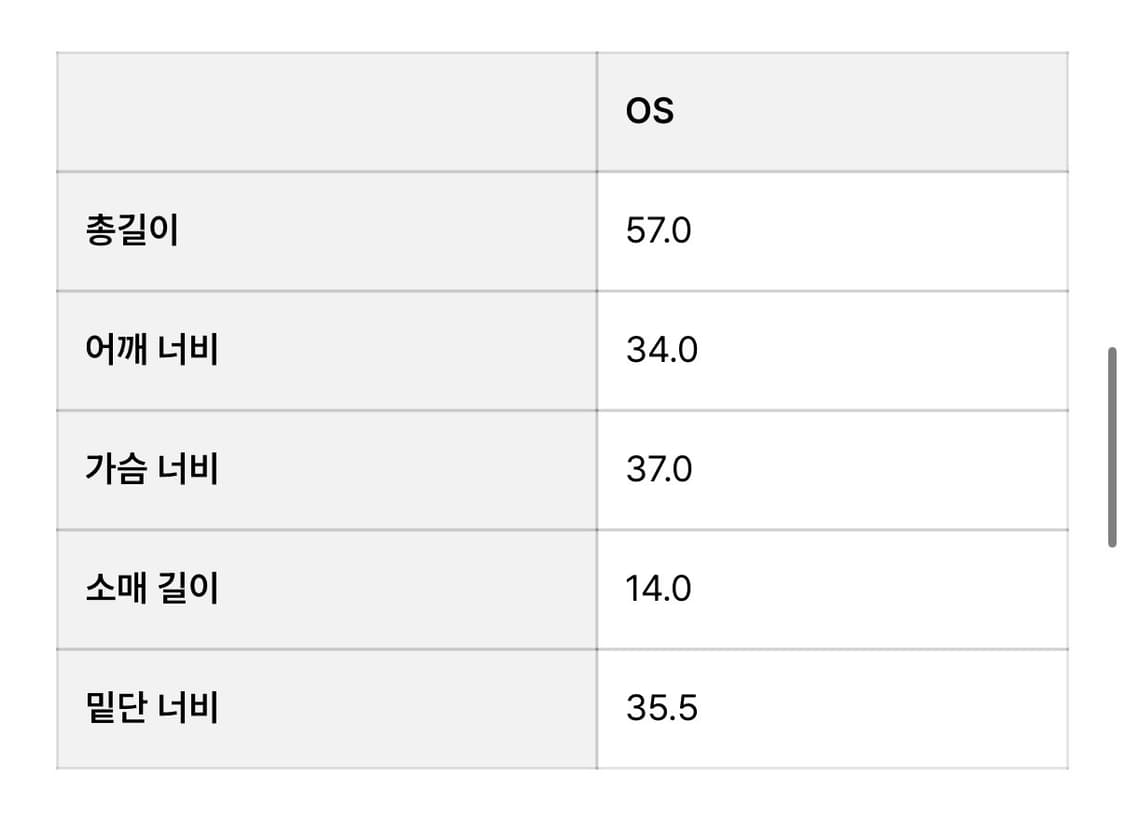
Task: Select the 가슴 너비 row label
Action: pyautogui.click(x=152, y=470)
